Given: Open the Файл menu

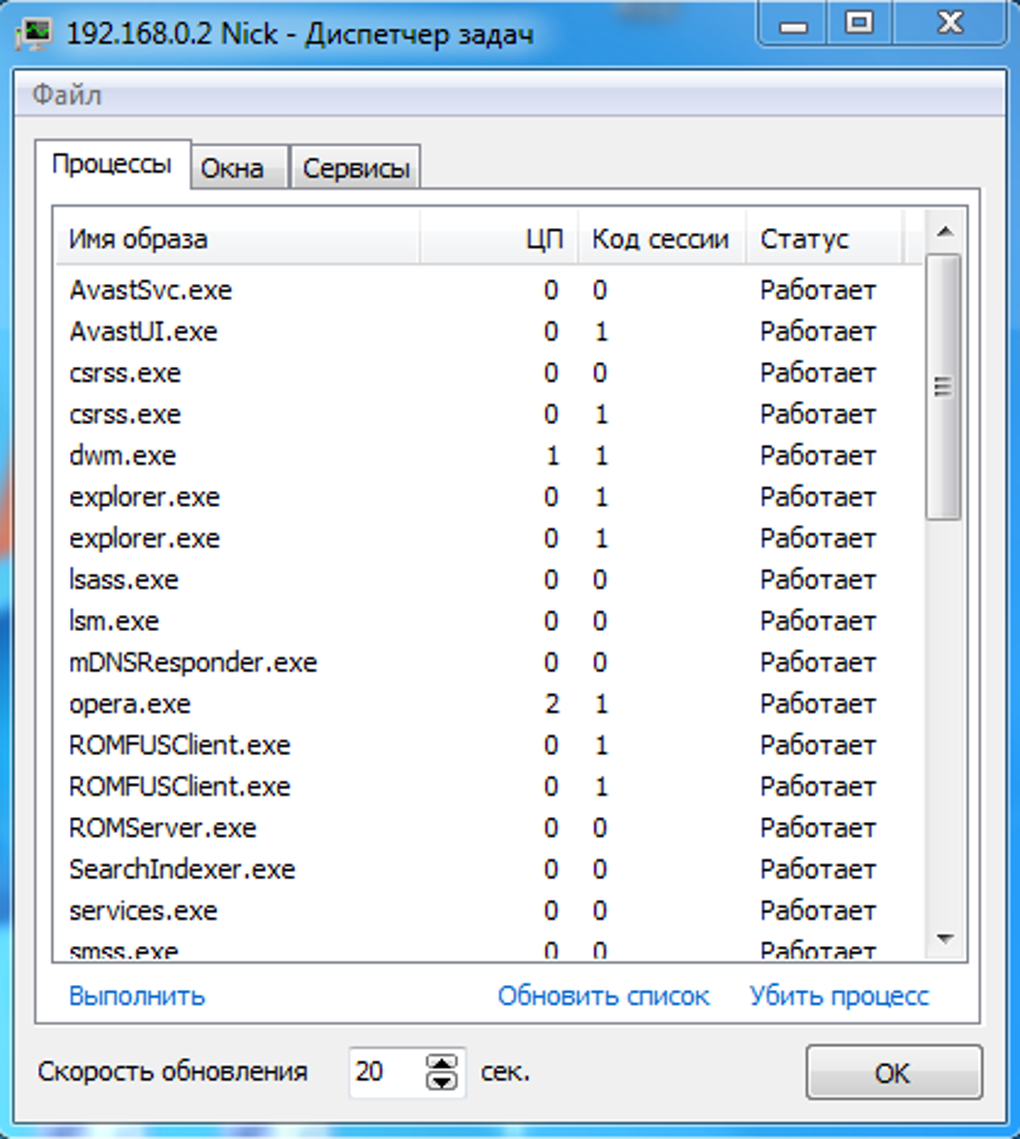Looking at the screenshot, I should (x=66, y=96).
